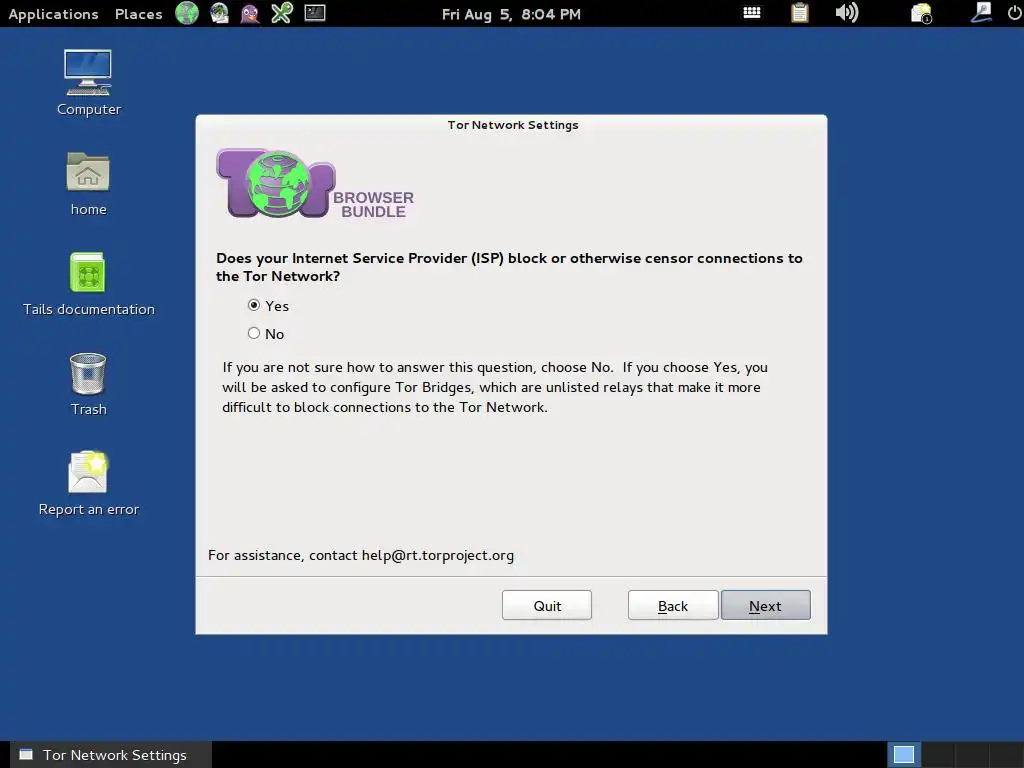Click the ISP censorship question text
The height and width of the screenshot is (768, 1024).
[x=509, y=267]
